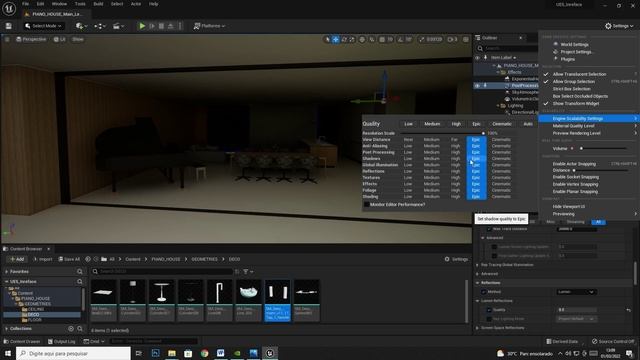Screen dimensions: 640x360
Task: Activate the translate move tool in viewport
Action: [336, 40]
